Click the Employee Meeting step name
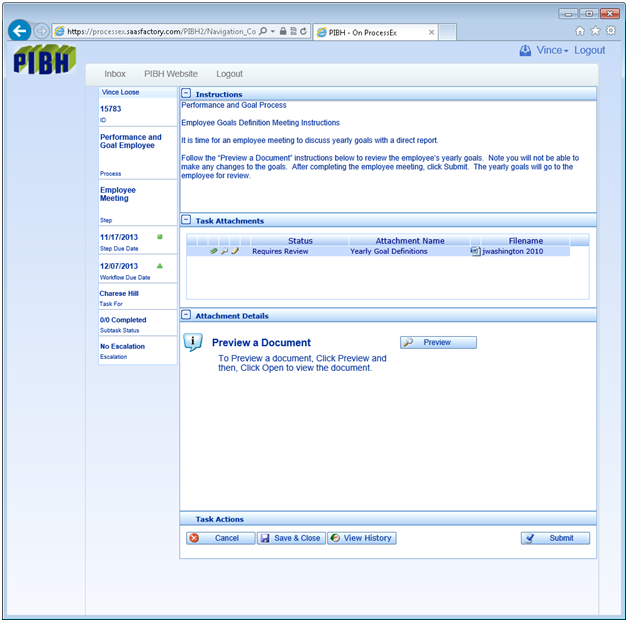 pos(118,194)
